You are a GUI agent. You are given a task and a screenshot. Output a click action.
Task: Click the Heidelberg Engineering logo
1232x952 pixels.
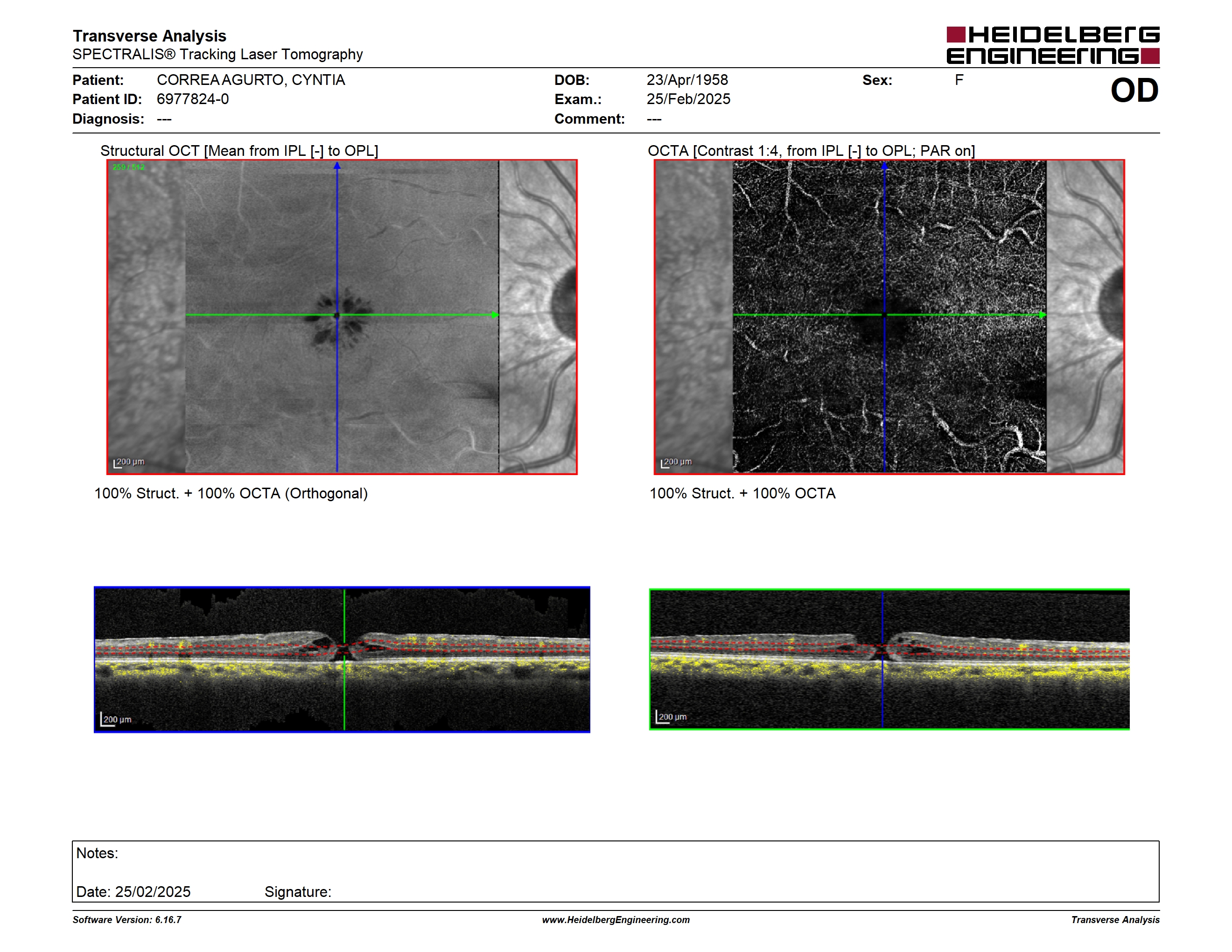(1053, 45)
